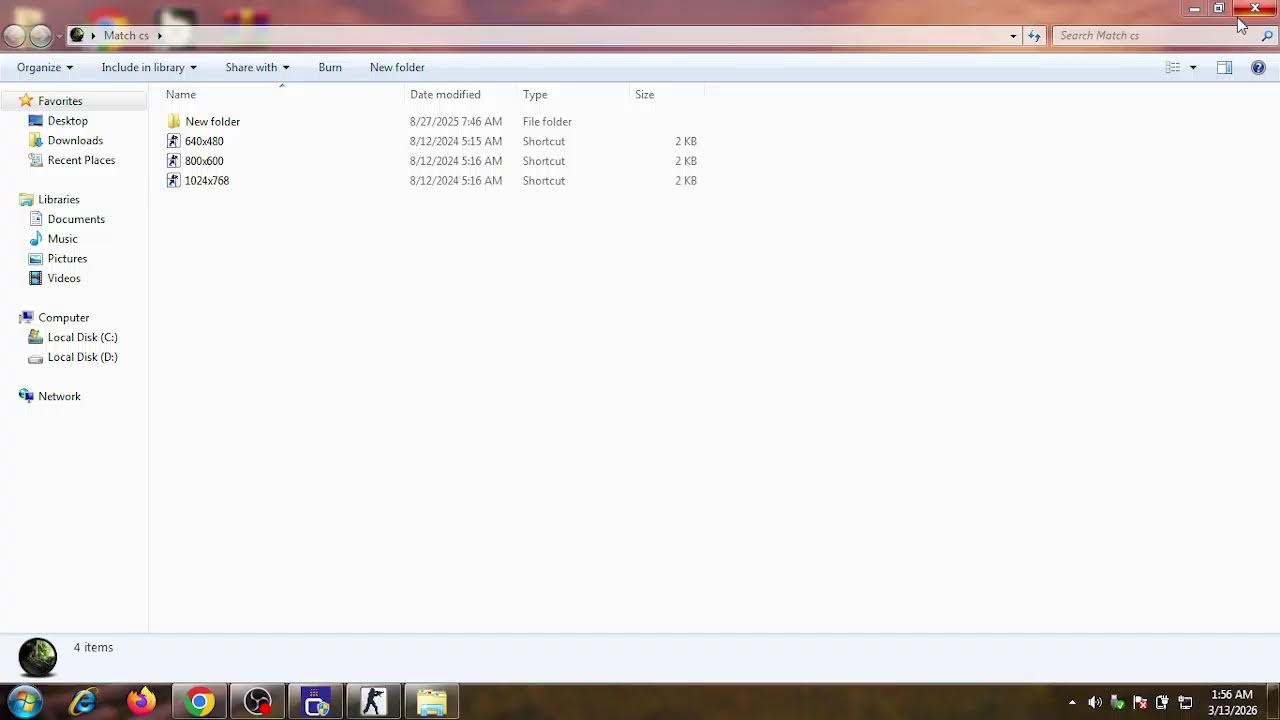The width and height of the screenshot is (1280, 720).
Task: Open Favorites in the navigation pane
Action: [60, 101]
